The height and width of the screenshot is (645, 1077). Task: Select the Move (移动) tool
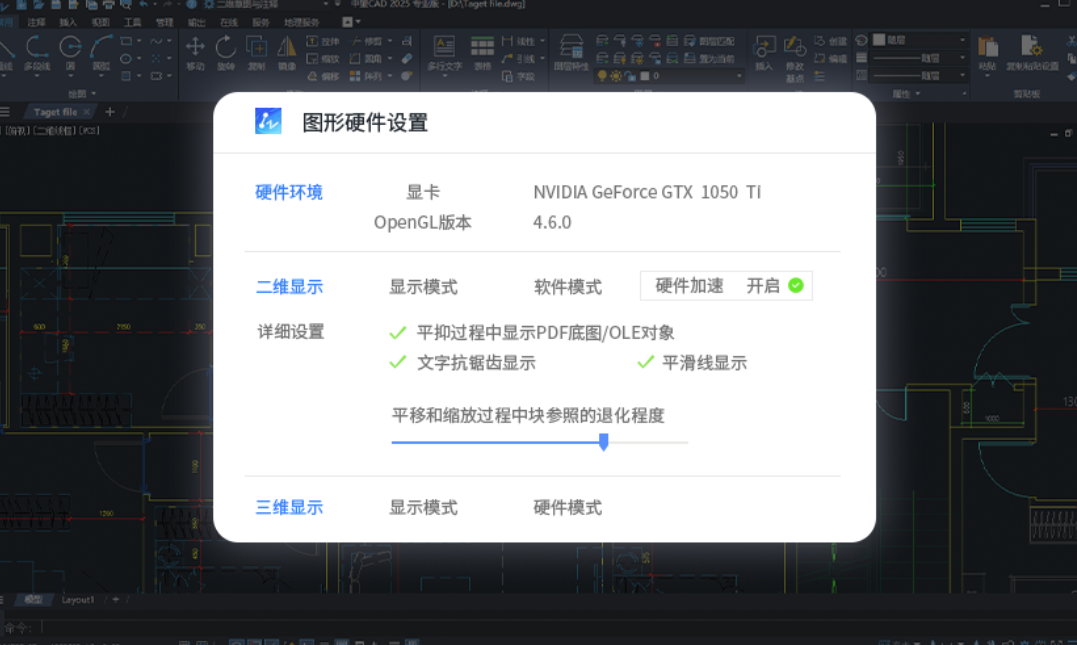tap(195, 50)
